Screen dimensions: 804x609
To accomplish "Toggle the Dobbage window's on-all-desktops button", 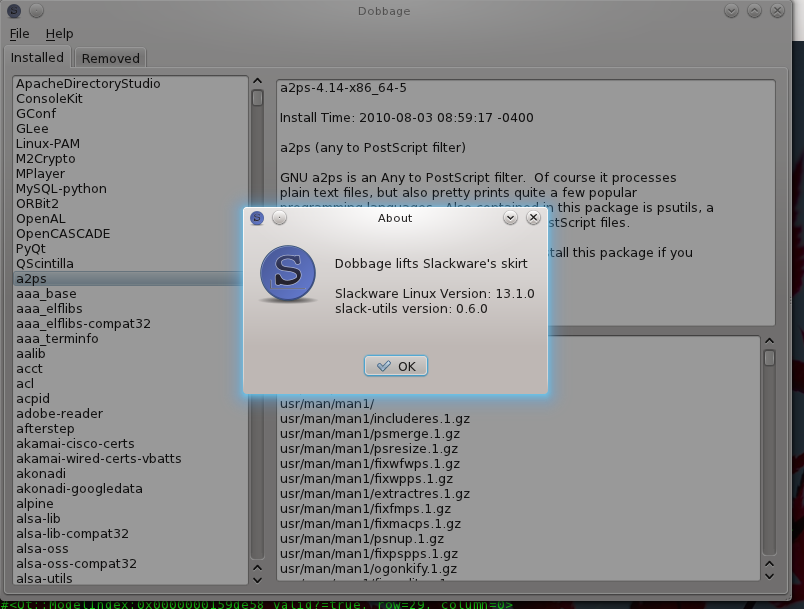I will coord(36,11).
